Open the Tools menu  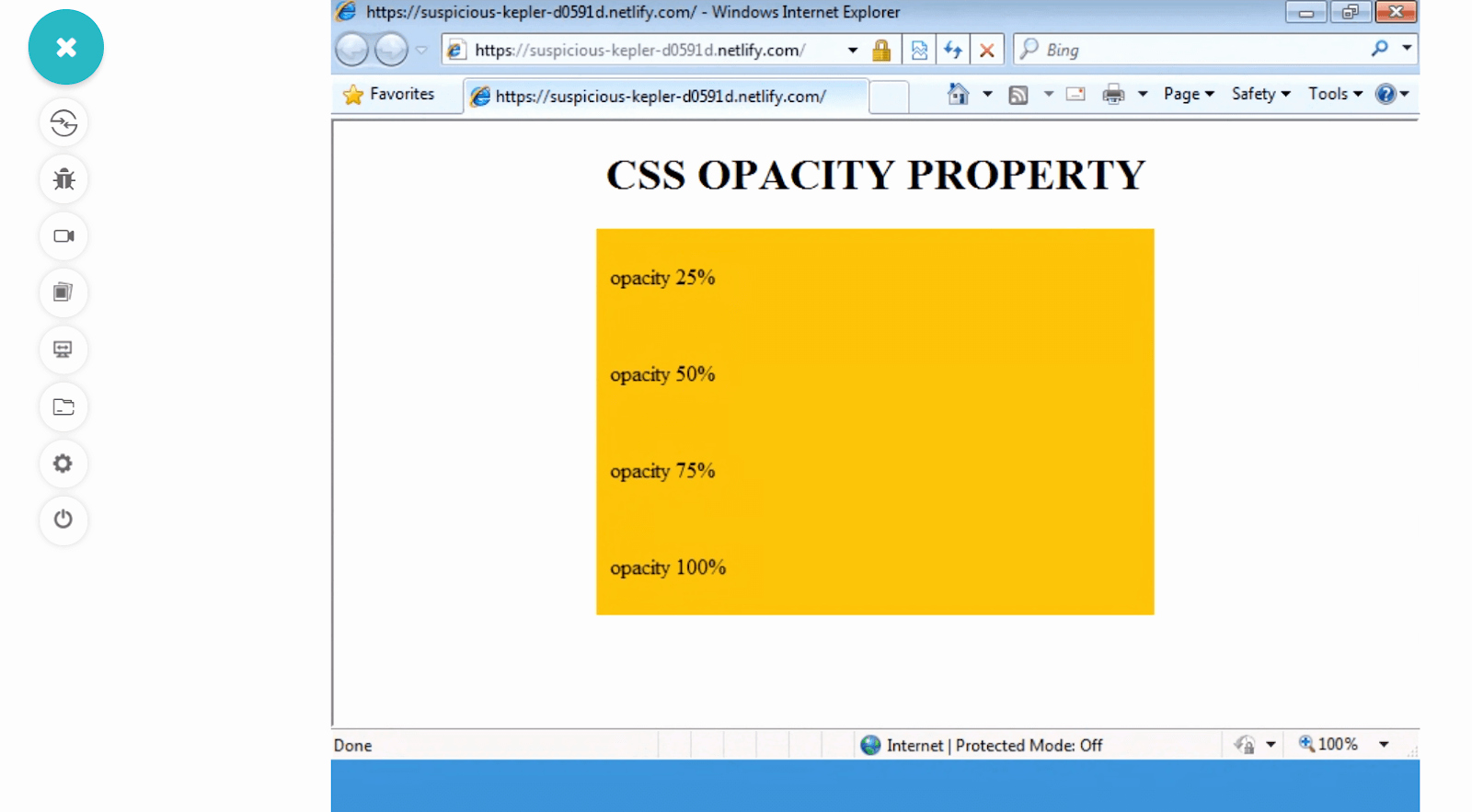(1336, 94)
